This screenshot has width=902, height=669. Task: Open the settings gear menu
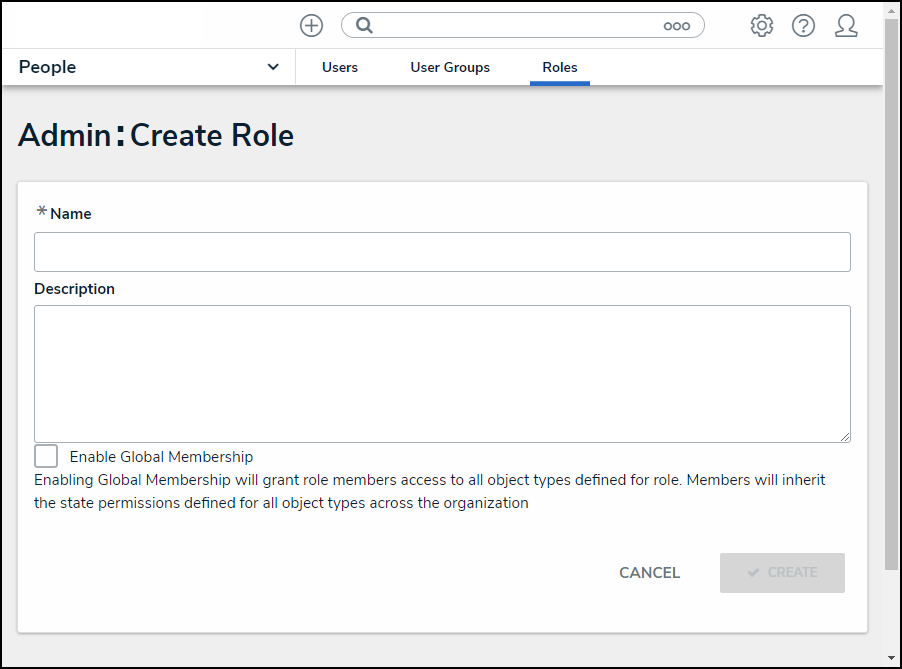tap(762, 26)
